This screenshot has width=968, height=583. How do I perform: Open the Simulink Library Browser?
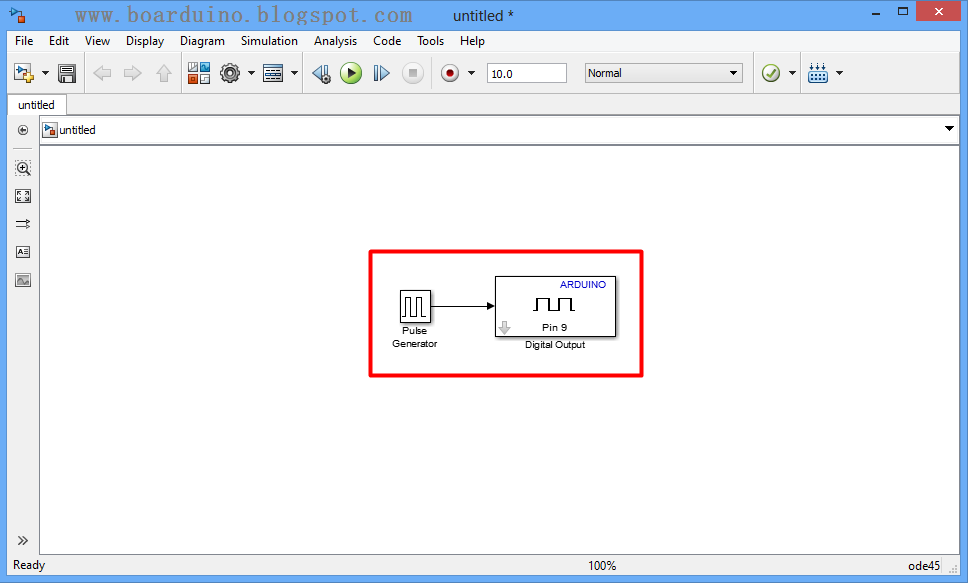[197, 72]
